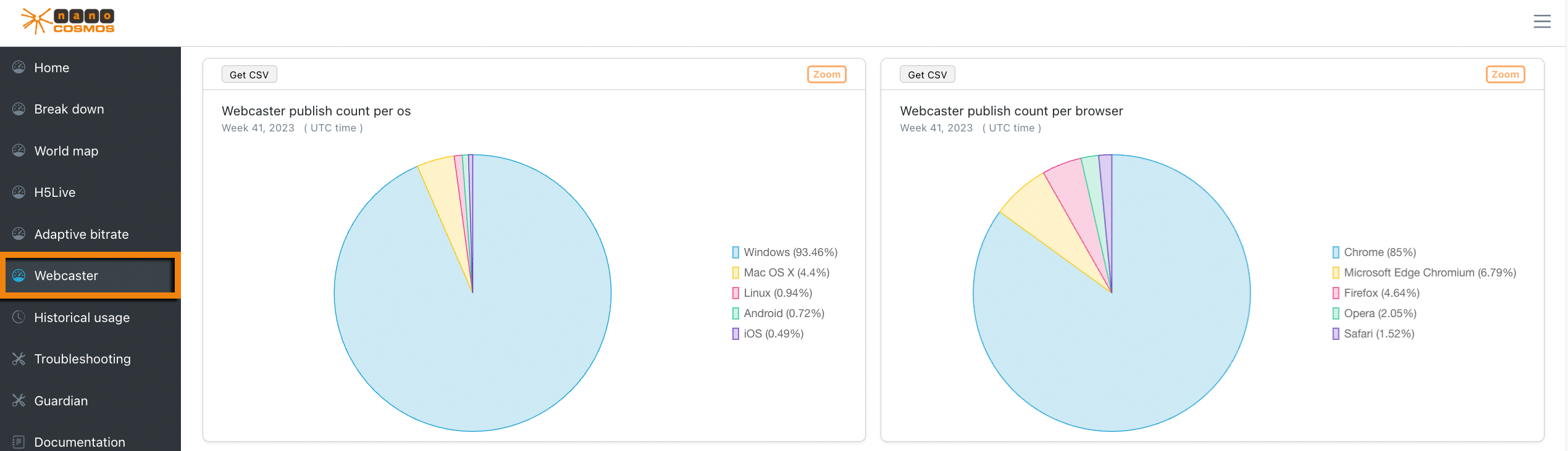
Task: Toggle Opera legend swatch
Action: click(1336, 313)
